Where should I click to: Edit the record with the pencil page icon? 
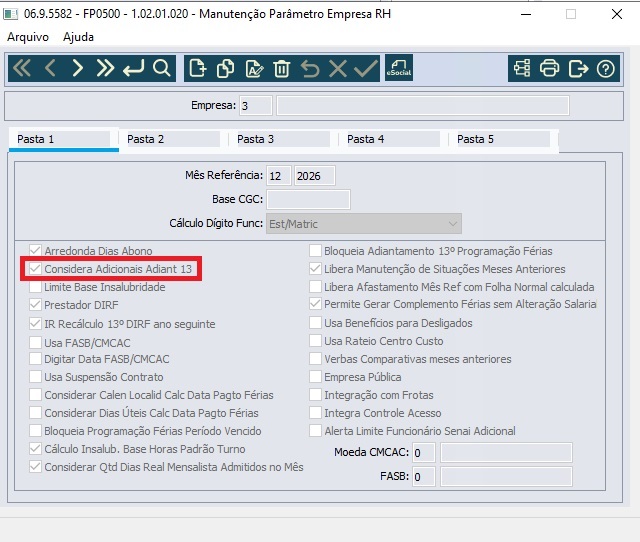click(x=254, y=68)
